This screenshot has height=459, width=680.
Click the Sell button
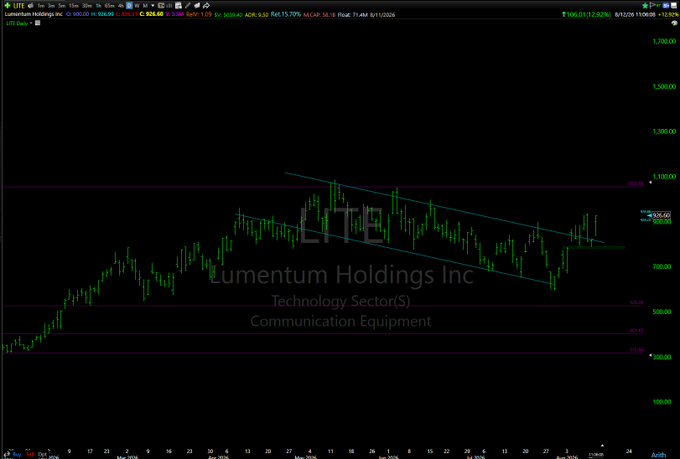click(29, 454)
